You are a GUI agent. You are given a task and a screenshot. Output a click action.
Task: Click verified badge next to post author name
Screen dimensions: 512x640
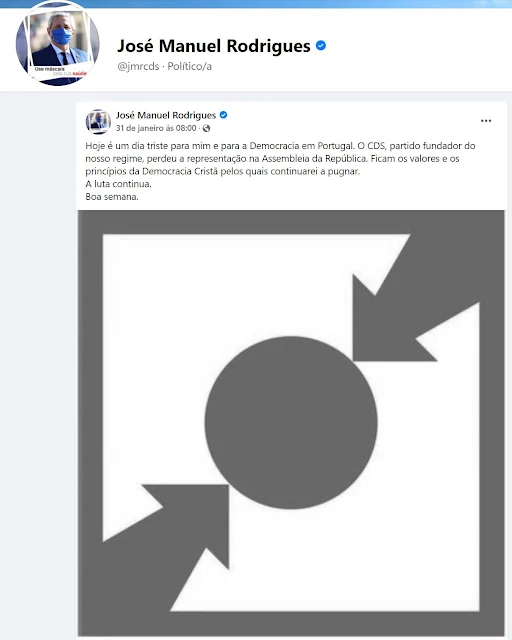click(223, 115)
